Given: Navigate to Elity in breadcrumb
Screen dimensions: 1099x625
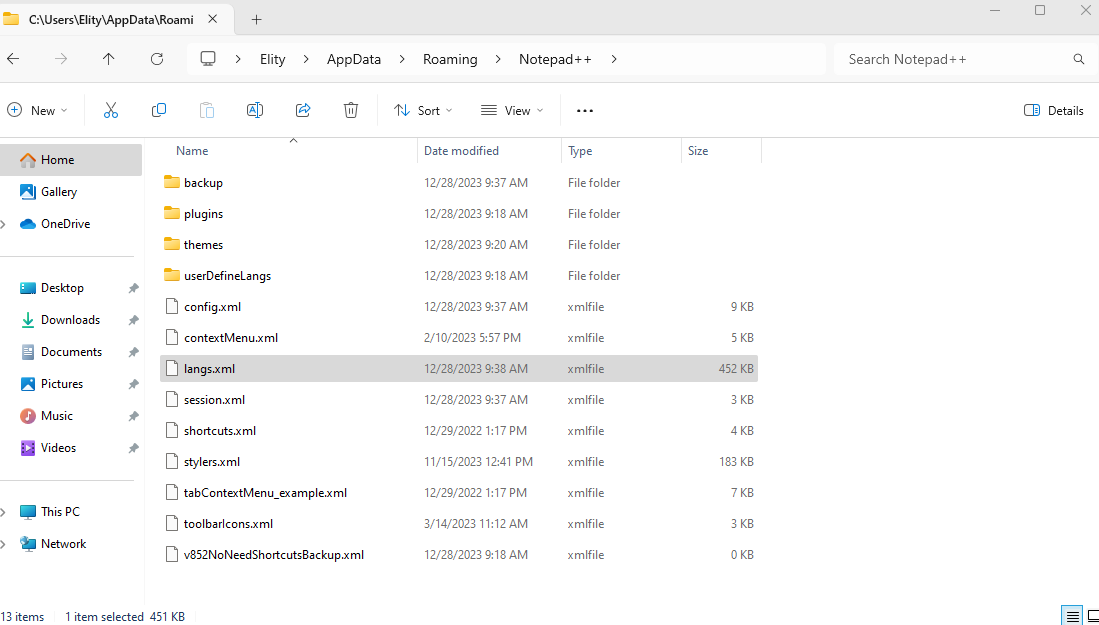Looking at the screenshot, I should pyautogui.click(x=273, y=60).
